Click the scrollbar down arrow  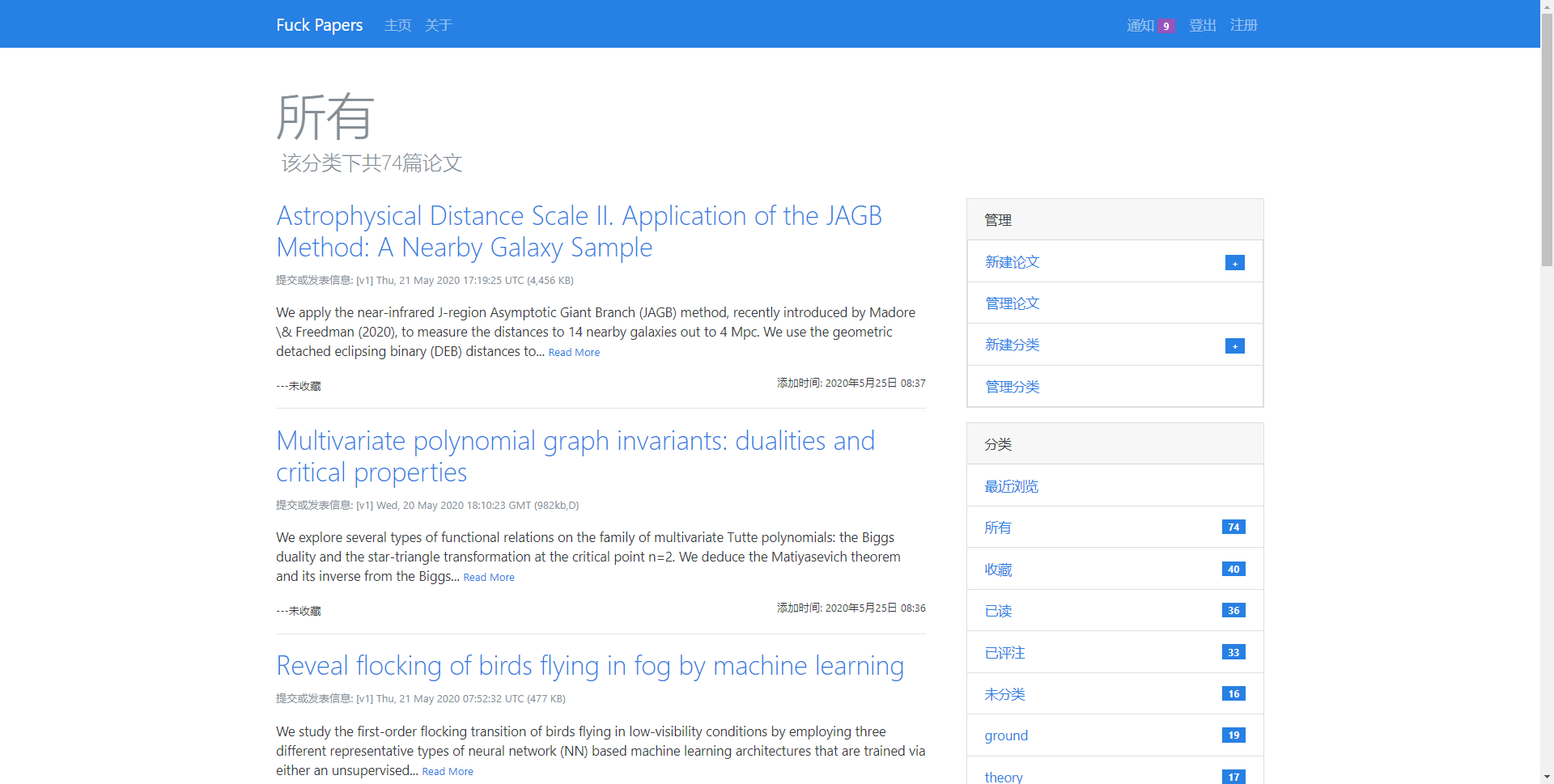[x=1547, y=778]
